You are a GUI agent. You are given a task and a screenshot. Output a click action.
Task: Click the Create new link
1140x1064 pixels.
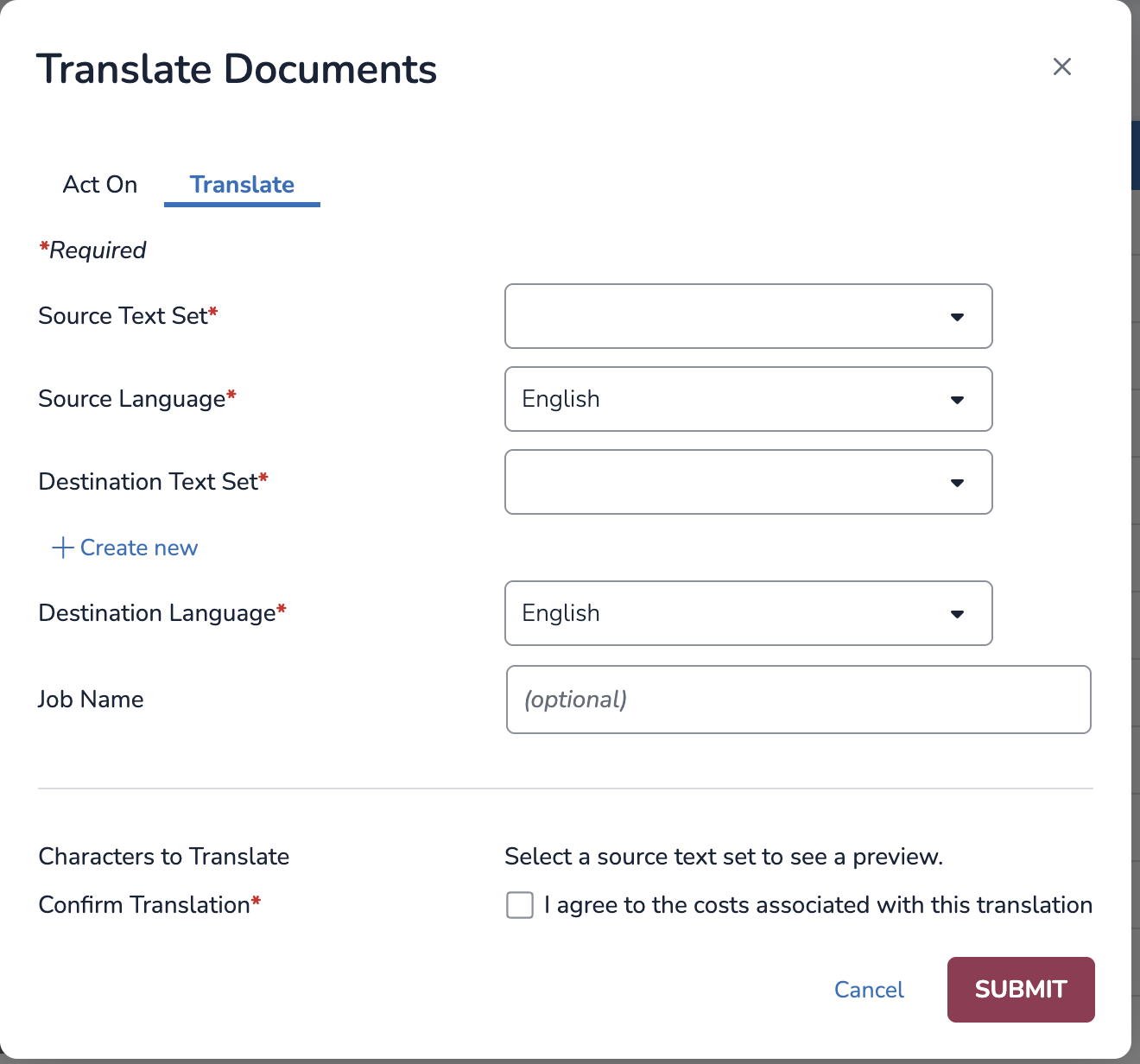click(x=125, y=548)
